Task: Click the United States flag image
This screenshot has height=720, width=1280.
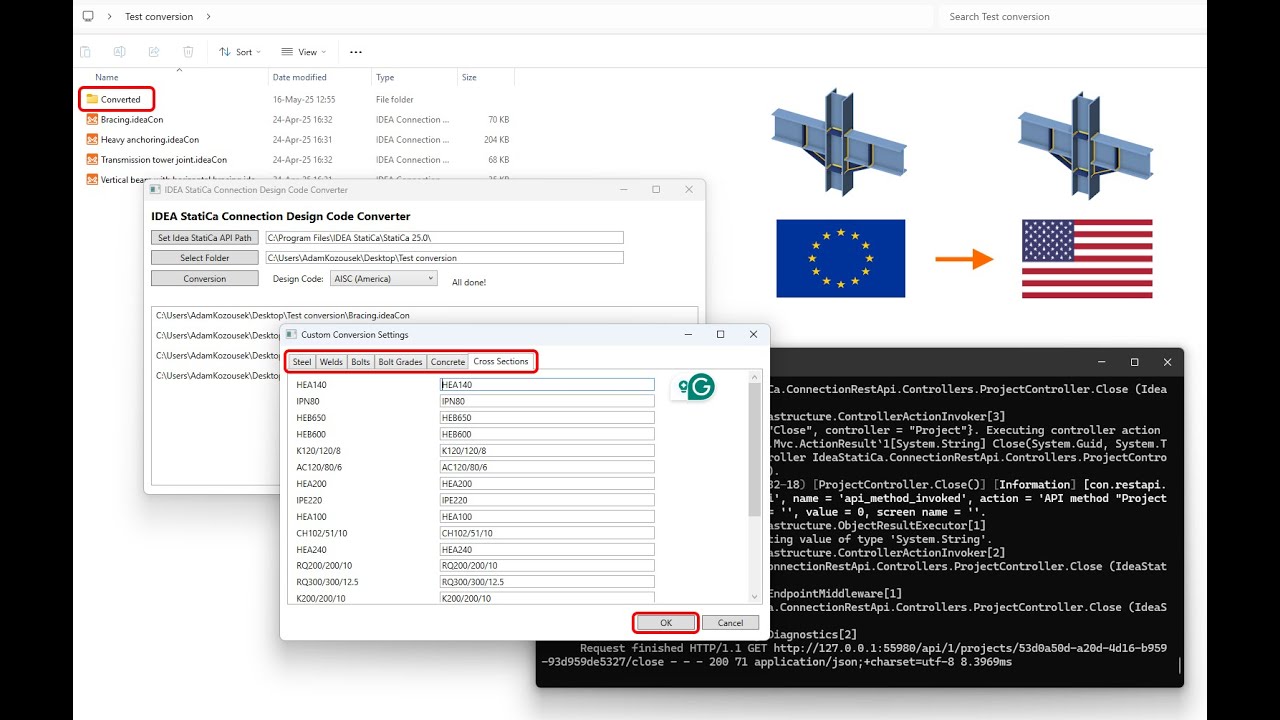Action: coord(1087,258)
